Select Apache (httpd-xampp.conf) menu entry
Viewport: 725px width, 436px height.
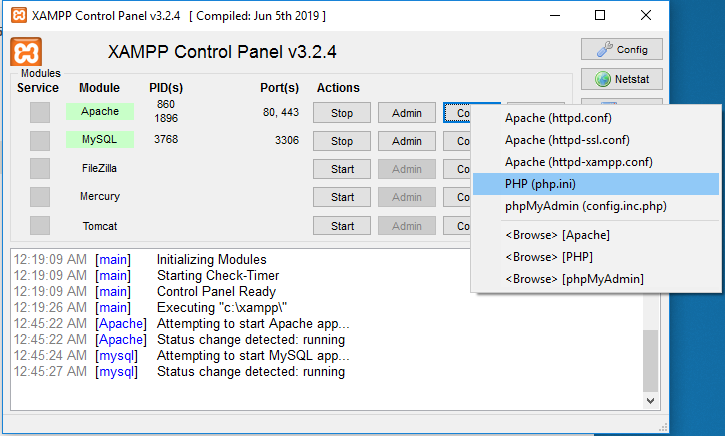pyautogui.click(x=596, y=162)
